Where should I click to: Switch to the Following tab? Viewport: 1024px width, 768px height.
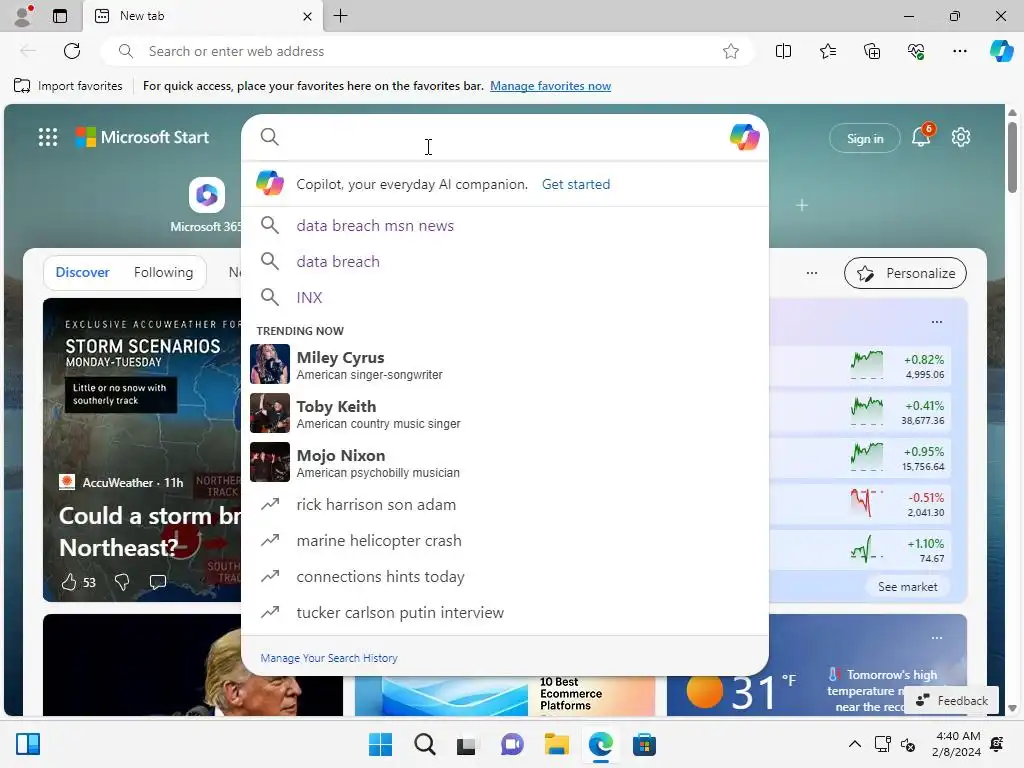click(163, 272)
